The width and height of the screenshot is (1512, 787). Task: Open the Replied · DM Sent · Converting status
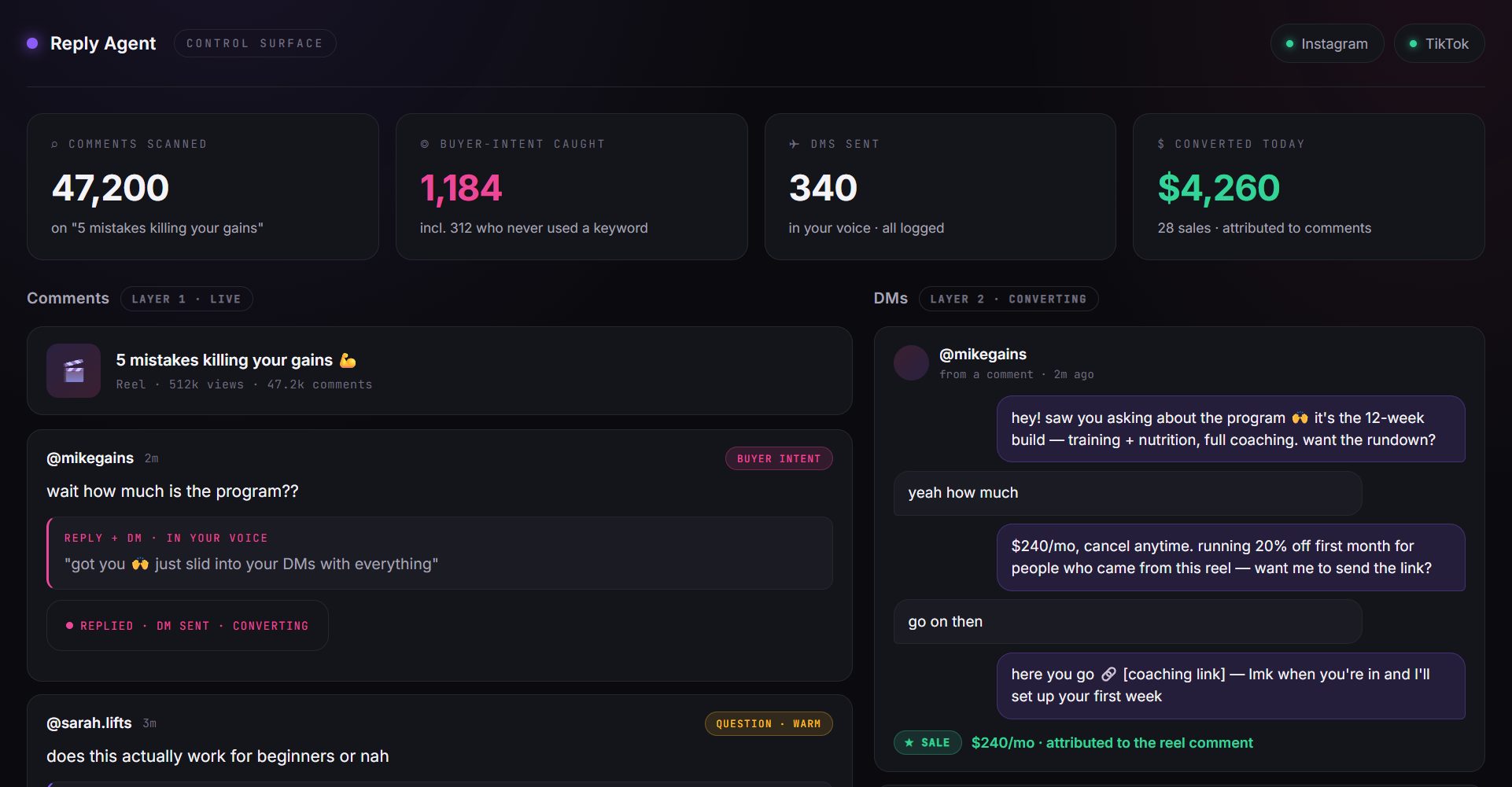(x=187, y=626)
